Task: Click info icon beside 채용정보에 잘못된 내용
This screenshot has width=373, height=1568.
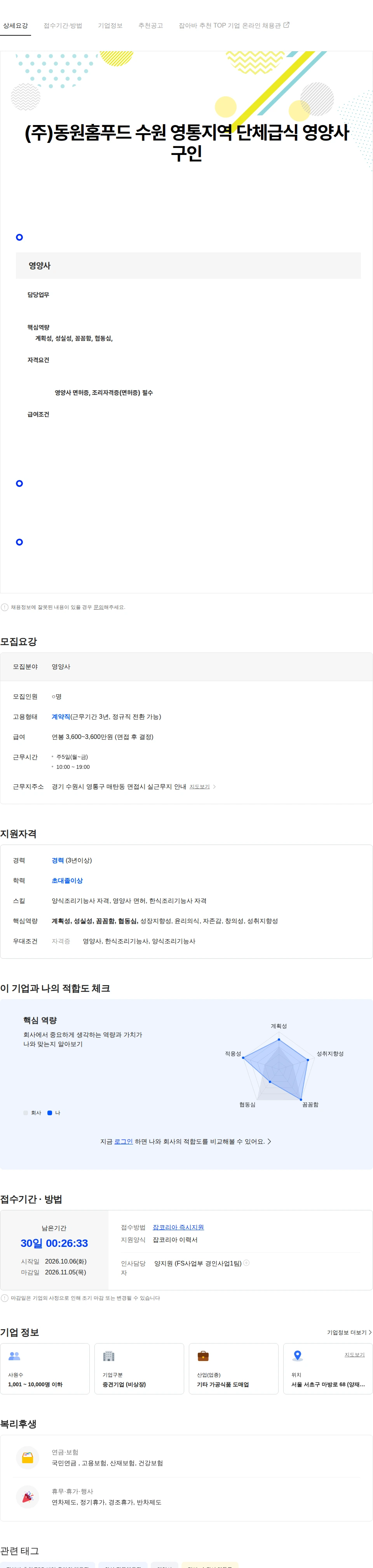Action: click(x=5, y=607)
